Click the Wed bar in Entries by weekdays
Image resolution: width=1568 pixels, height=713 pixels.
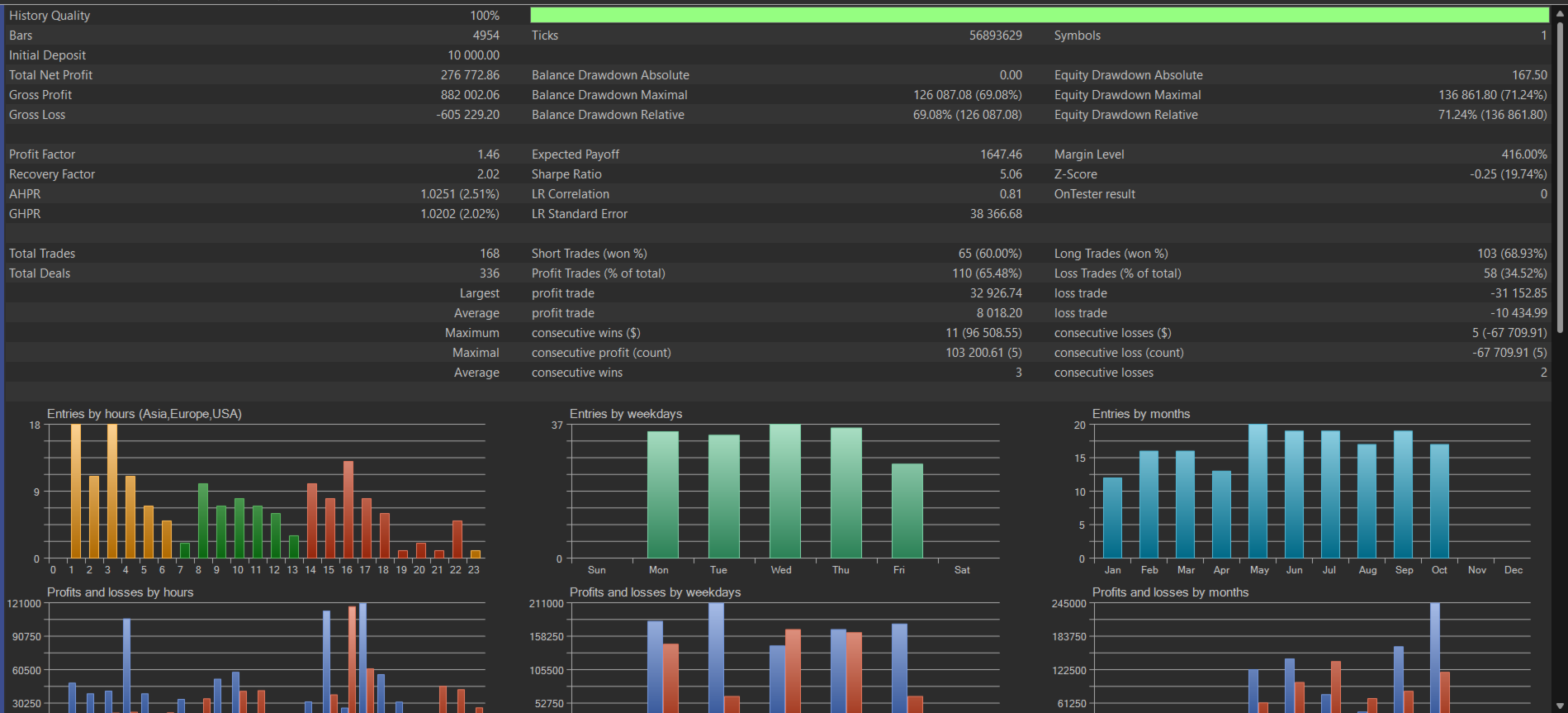(x=785, y=492)
